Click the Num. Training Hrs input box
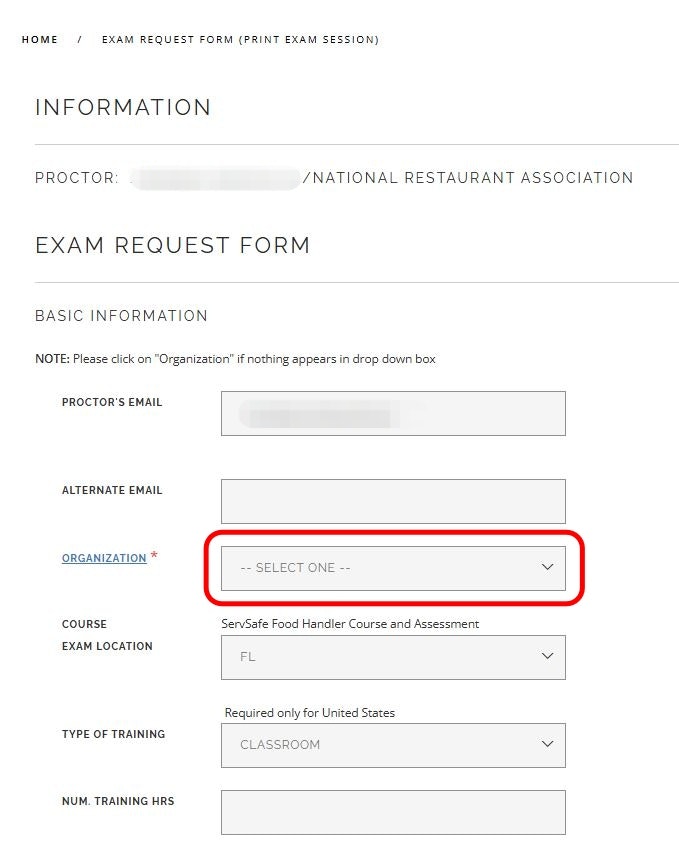This screenshot has height=851, width=679. coord(393,812)
